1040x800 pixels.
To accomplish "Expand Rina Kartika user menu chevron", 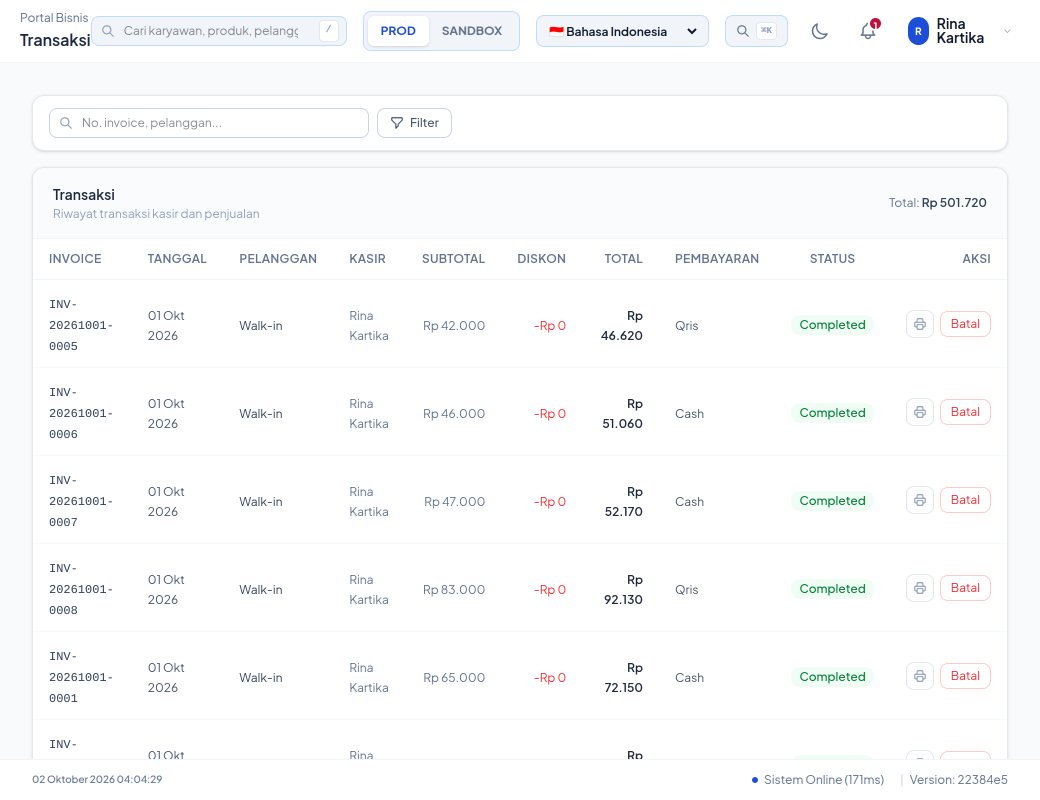I will click(x=1008, y=31).
